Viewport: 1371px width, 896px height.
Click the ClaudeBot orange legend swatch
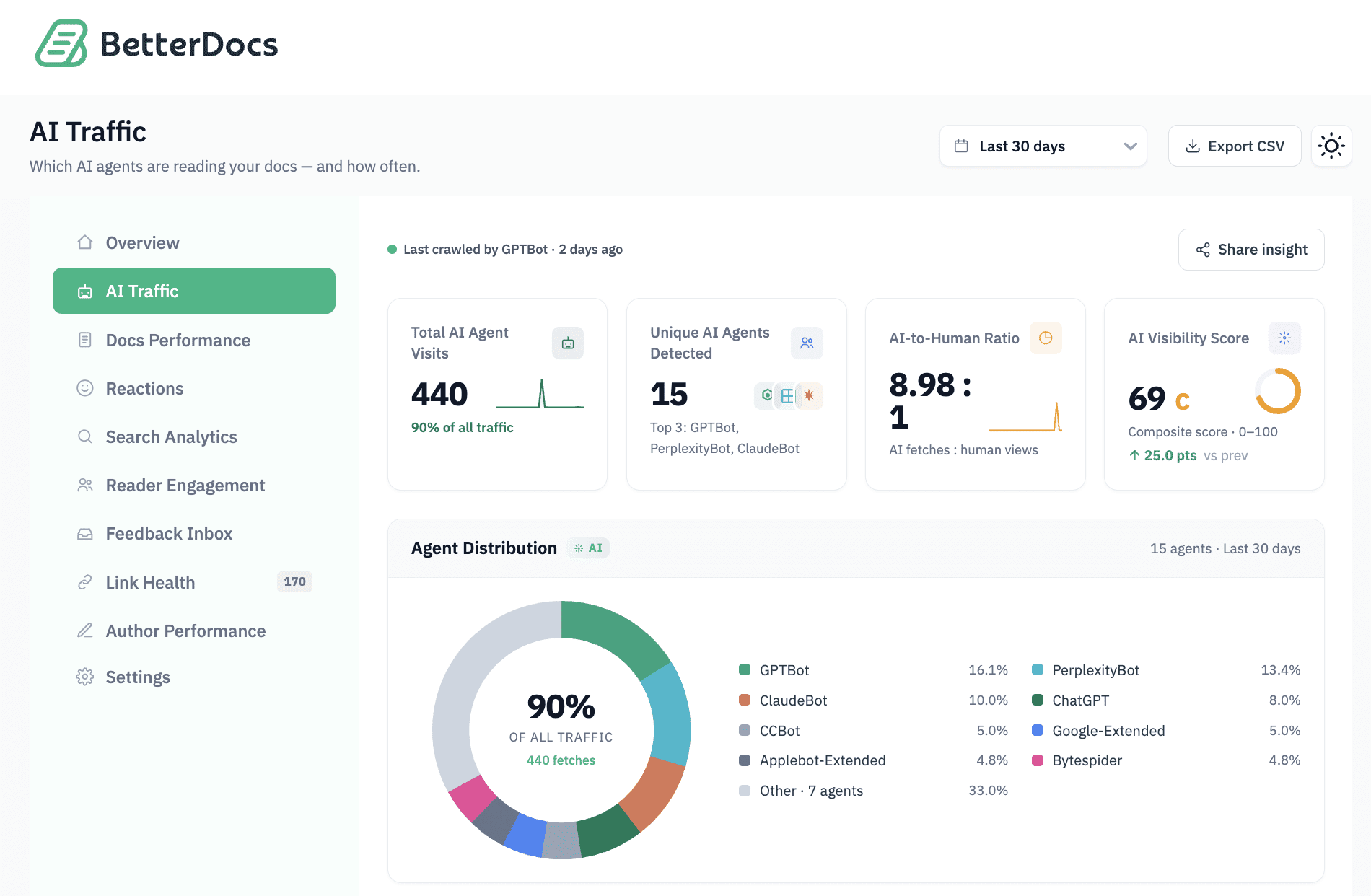745,700
